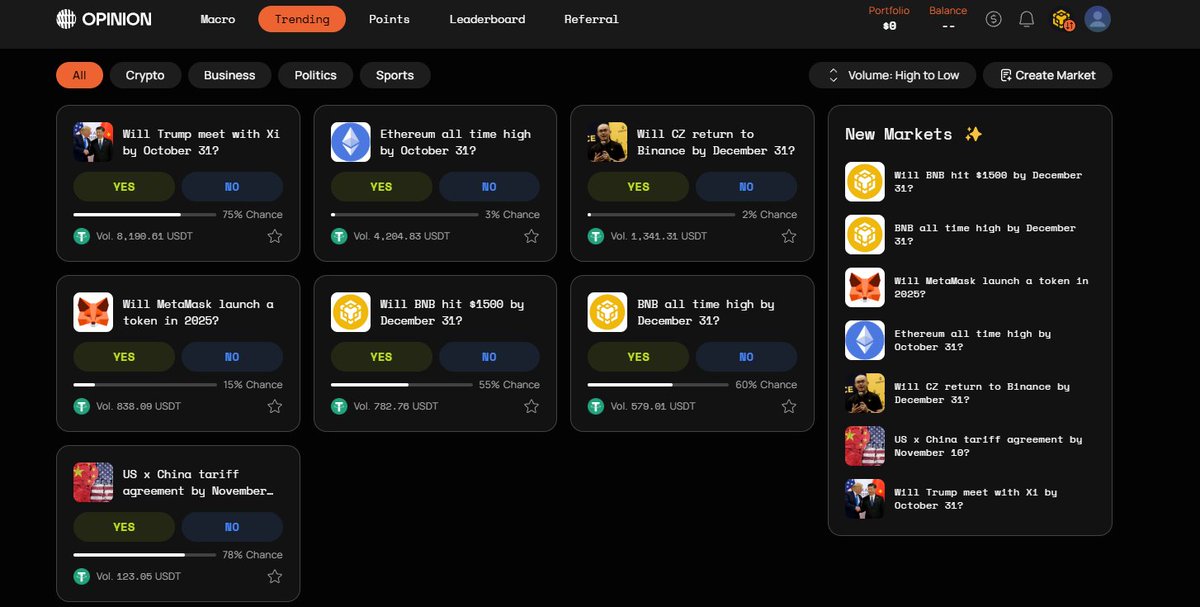This screenshot has height=607, width=1200.
Task: Click USDT icon beside Vol. 579.01
Action: (596, 406)
